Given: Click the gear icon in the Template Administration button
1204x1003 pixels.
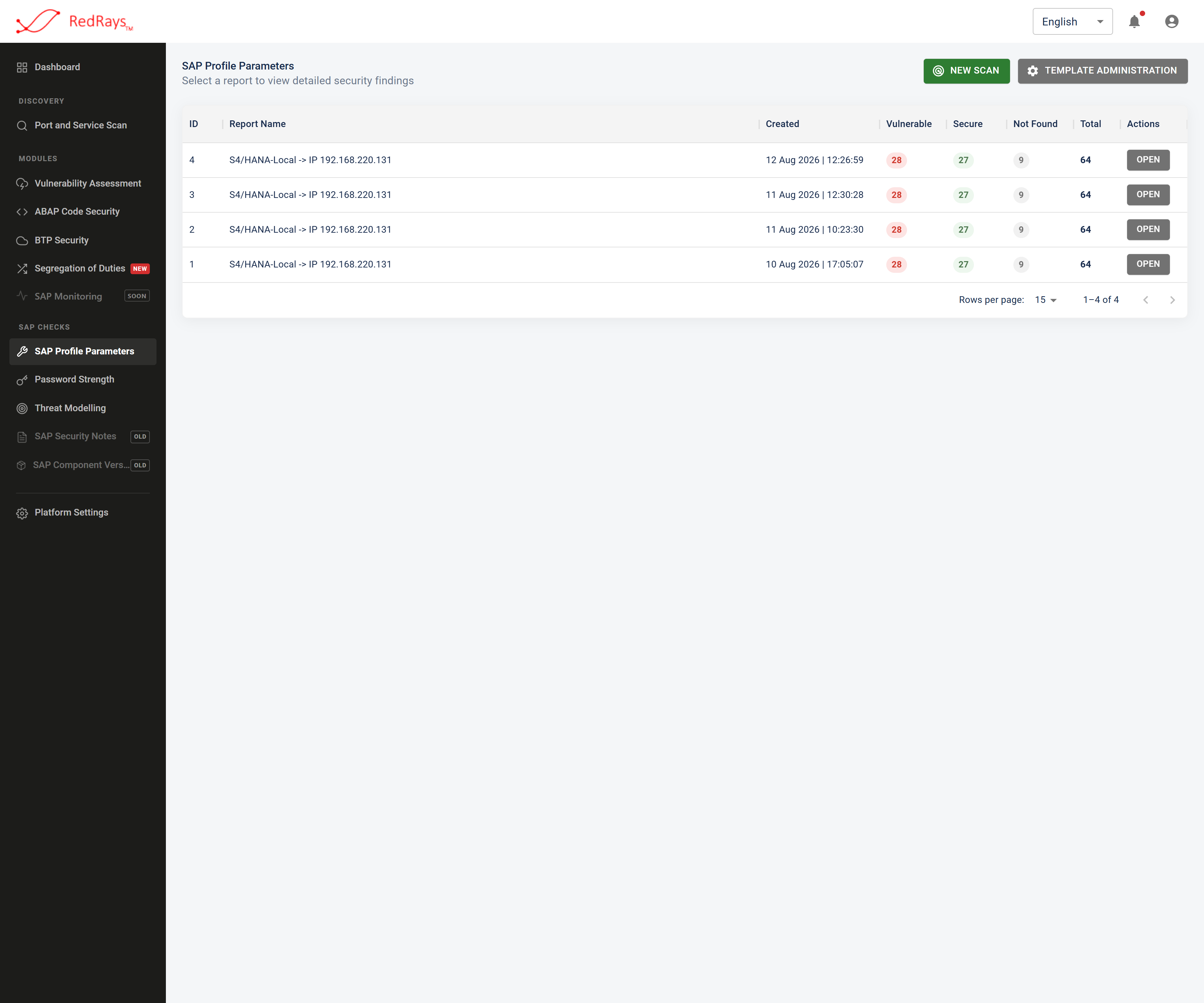Looking at the screenshot, I should point(1032,71).
